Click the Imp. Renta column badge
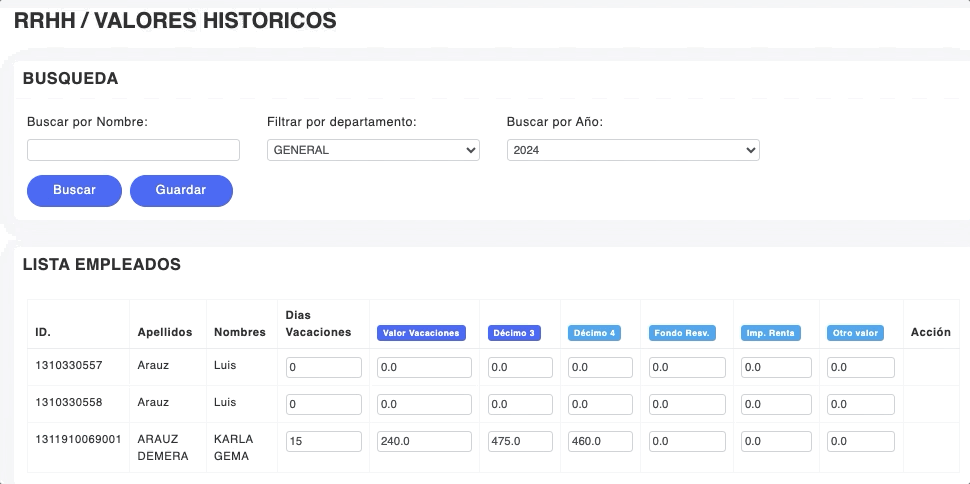970x484 pixels. coord(770,333)
